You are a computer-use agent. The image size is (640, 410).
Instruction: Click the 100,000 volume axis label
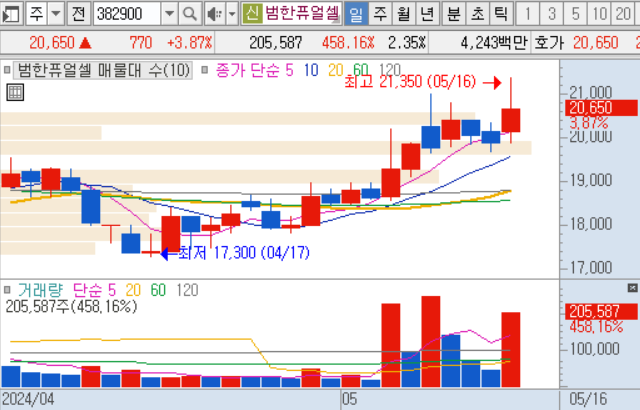595,349
